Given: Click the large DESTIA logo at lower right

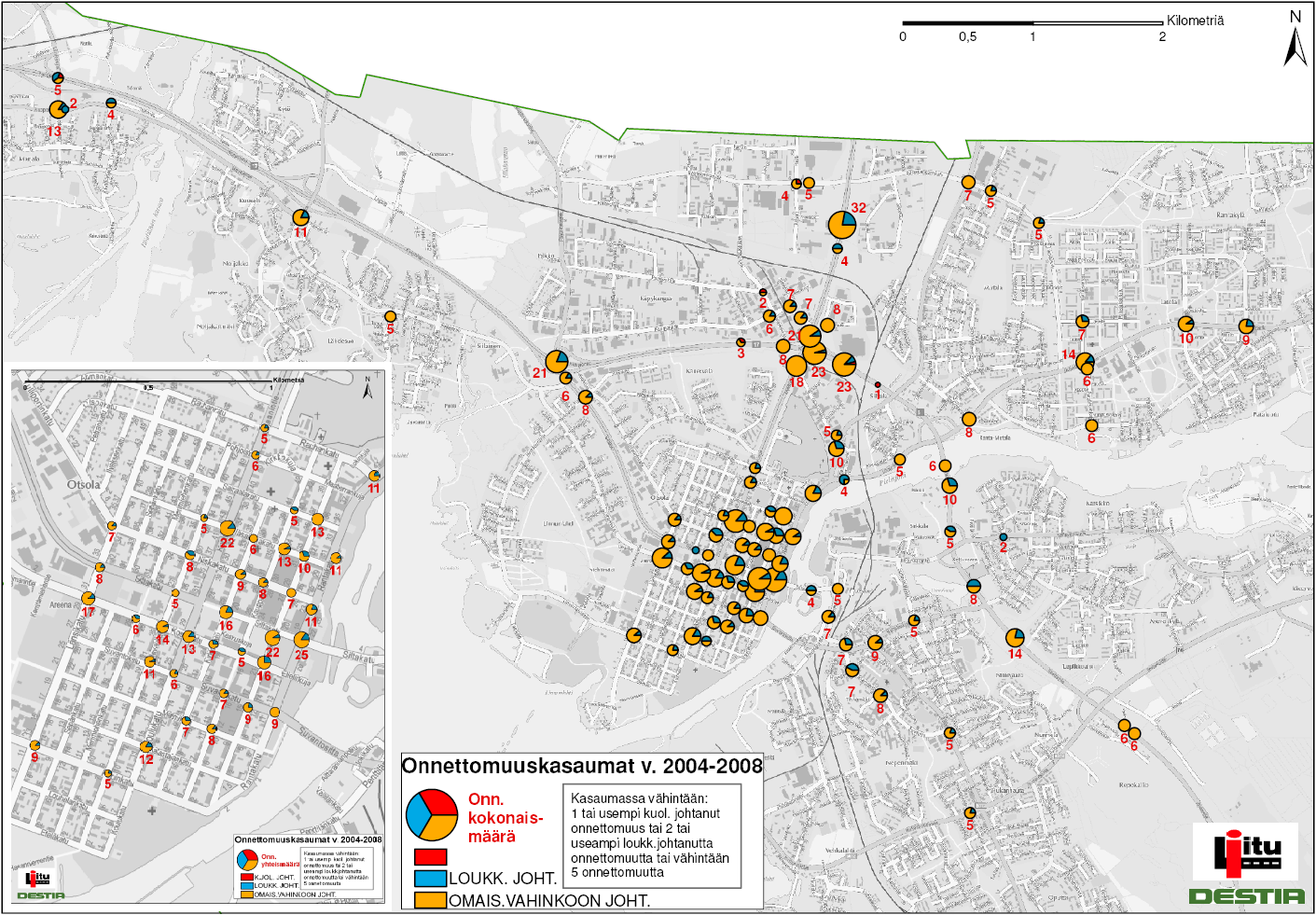Looking at the screenshot, I should [x=1246, y=896].
